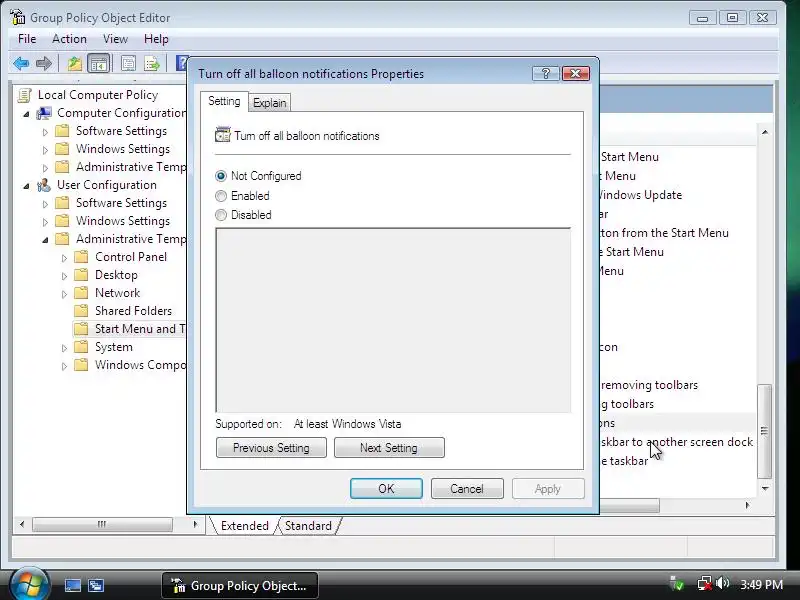Viewport: 800px width, 600px height.
Task: Click the System folder icon in tree
Action: point(81,347)
